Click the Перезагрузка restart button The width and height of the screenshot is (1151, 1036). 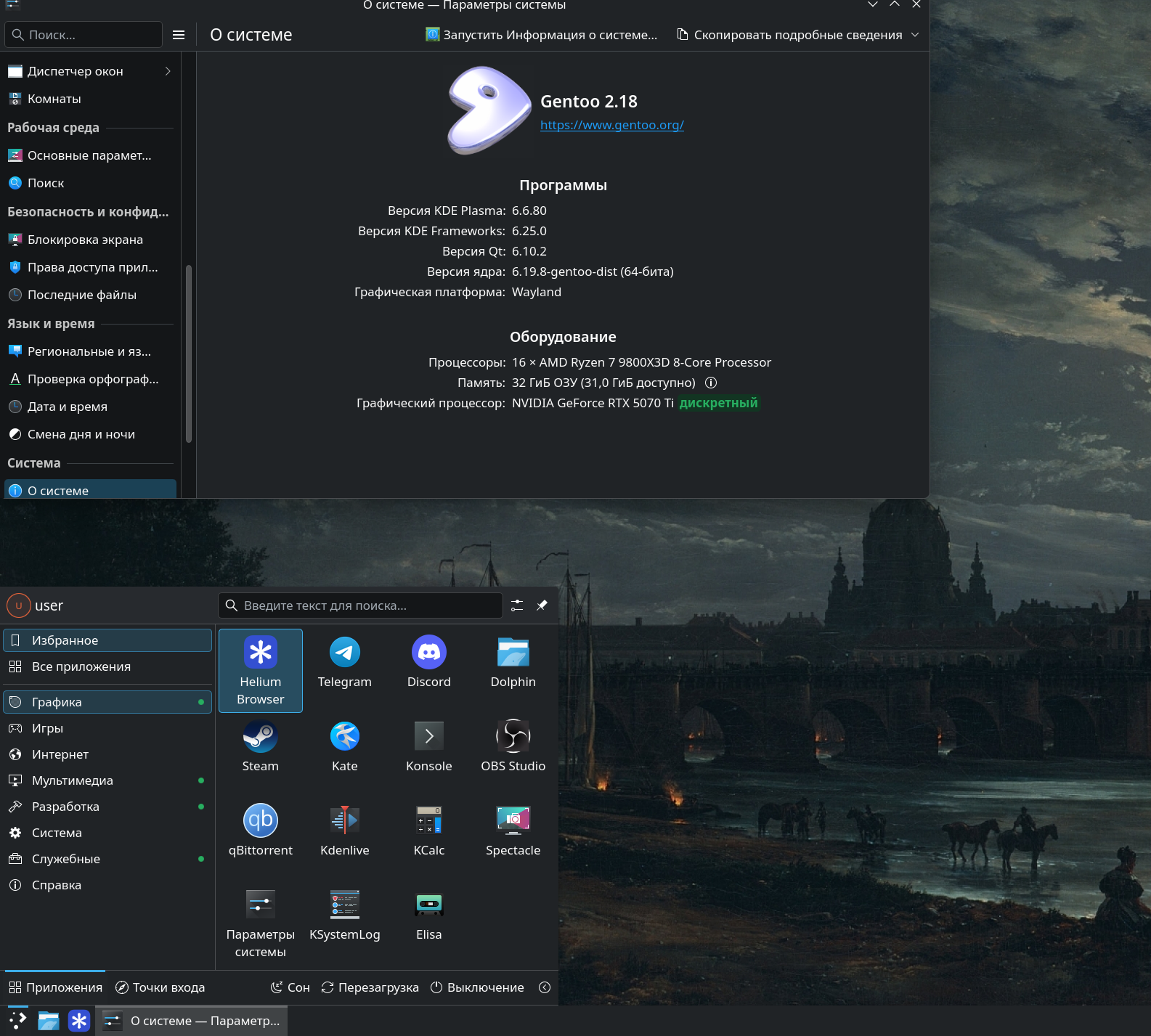(370, 987)
